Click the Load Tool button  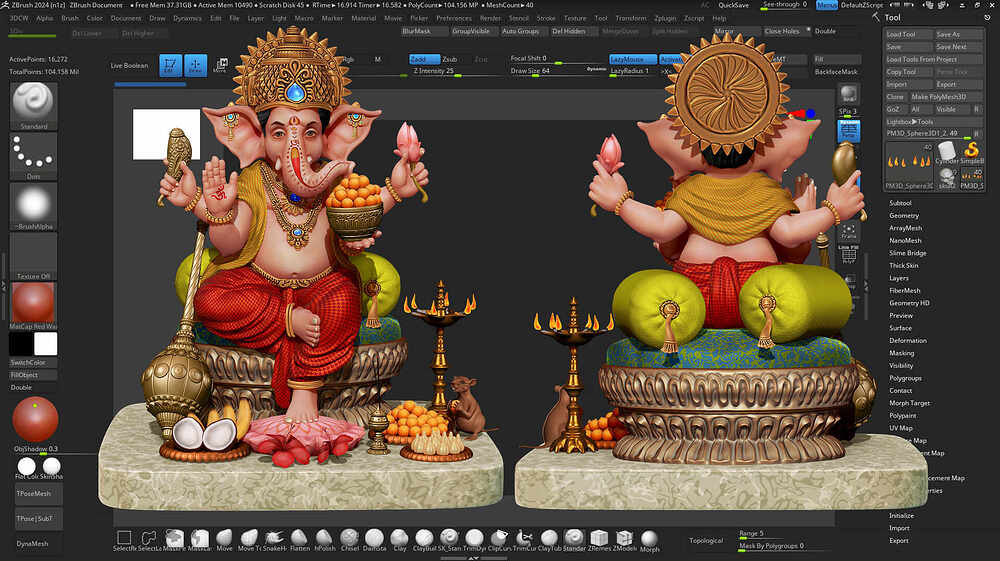coord(909,34)
